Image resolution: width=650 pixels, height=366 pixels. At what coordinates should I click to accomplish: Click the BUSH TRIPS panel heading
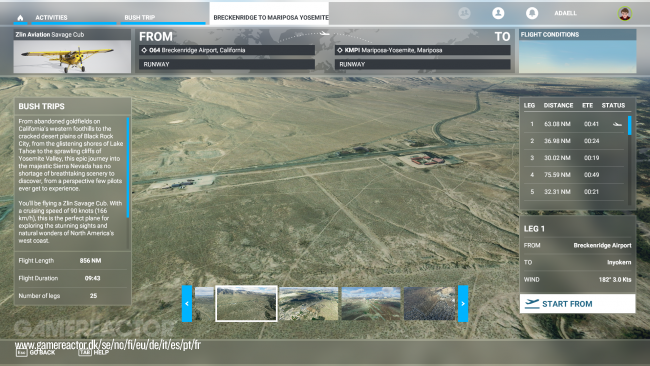pos(41,107)
